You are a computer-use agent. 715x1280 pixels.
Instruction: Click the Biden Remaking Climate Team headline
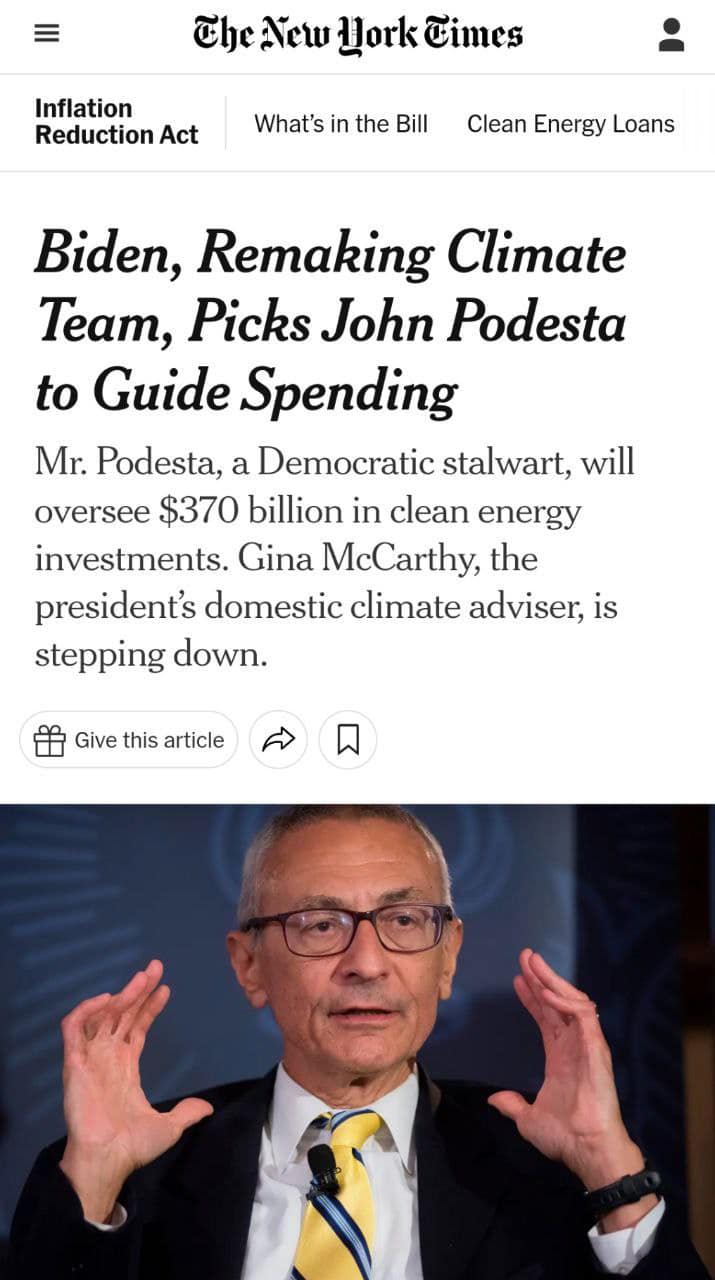click(330, 253)
